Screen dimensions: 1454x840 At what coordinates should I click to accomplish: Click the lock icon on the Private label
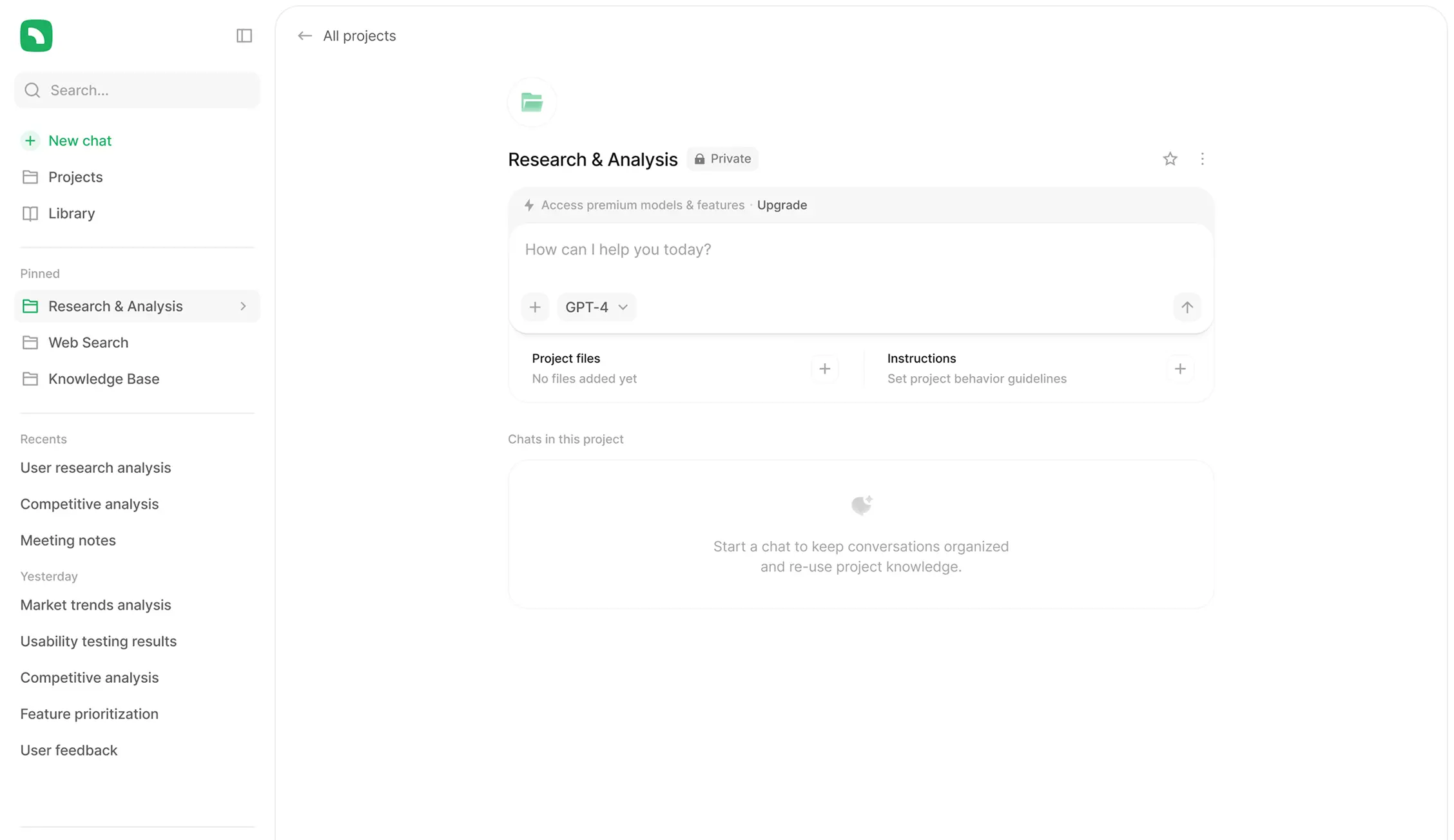(x=699, y=158)
